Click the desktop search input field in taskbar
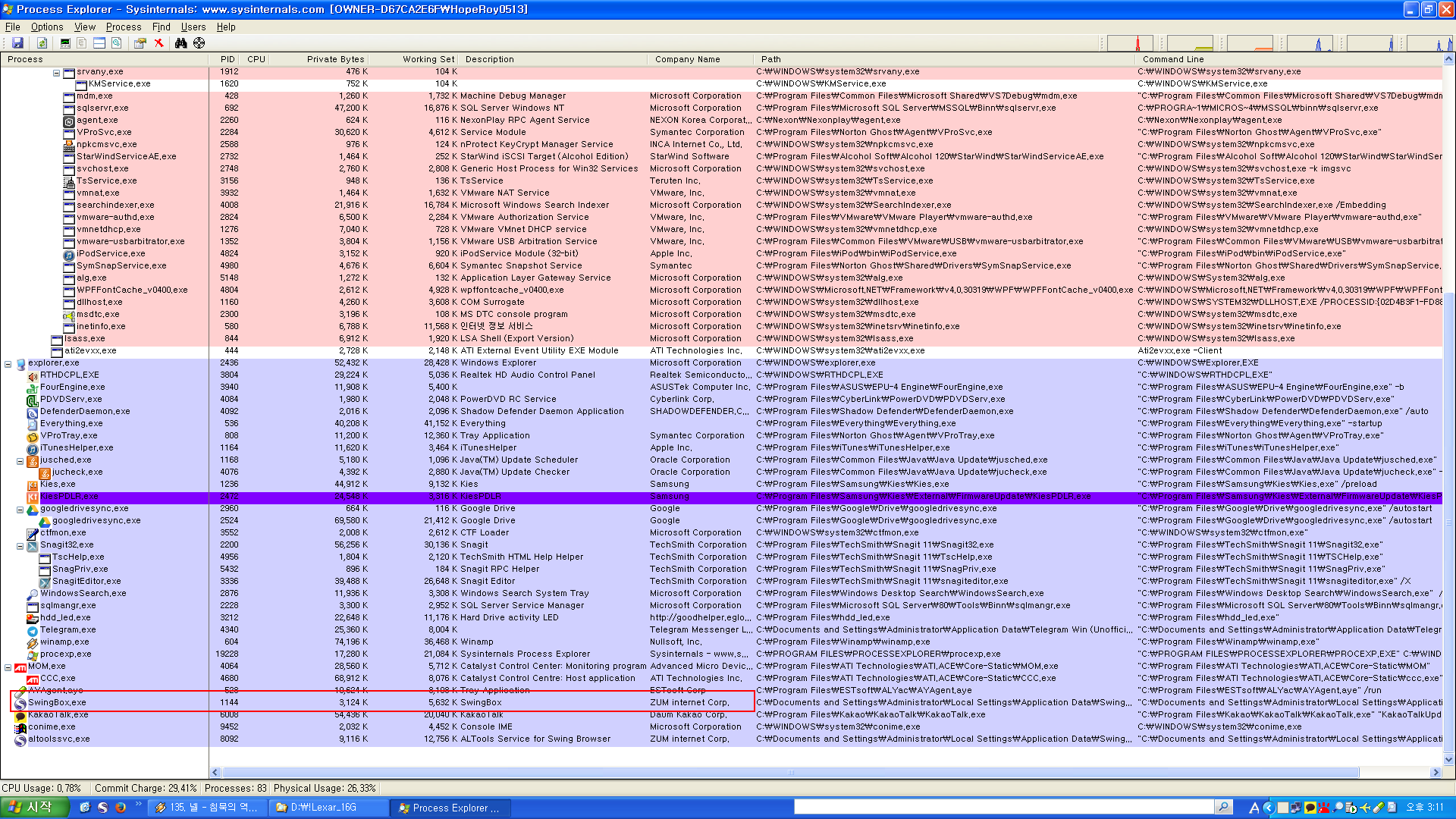The width and height of the screenshot is (1456, 819). click(1004, 808)
